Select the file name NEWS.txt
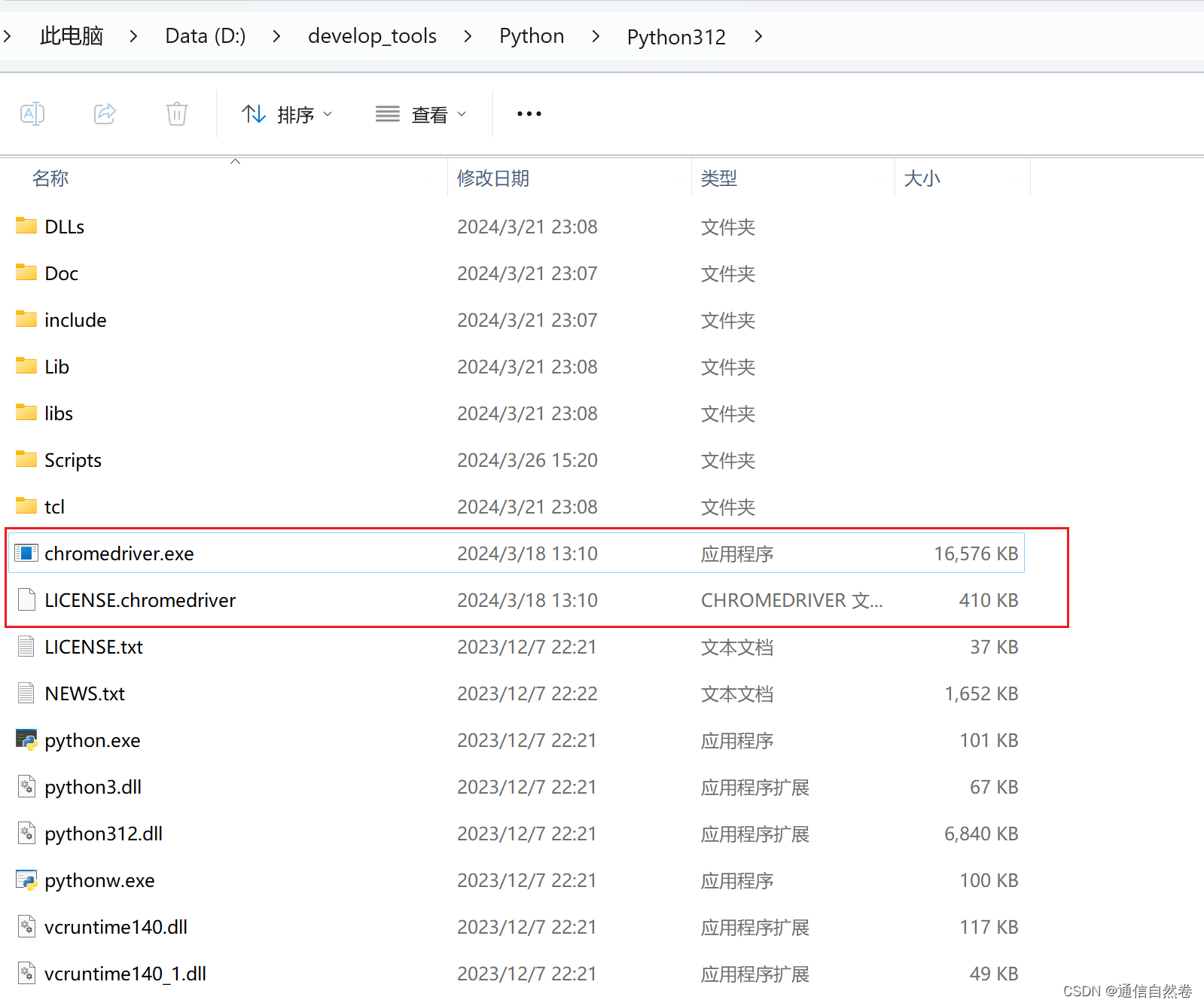The height and width of the screenshot is (1006, 1204). [x=85, y=694]
